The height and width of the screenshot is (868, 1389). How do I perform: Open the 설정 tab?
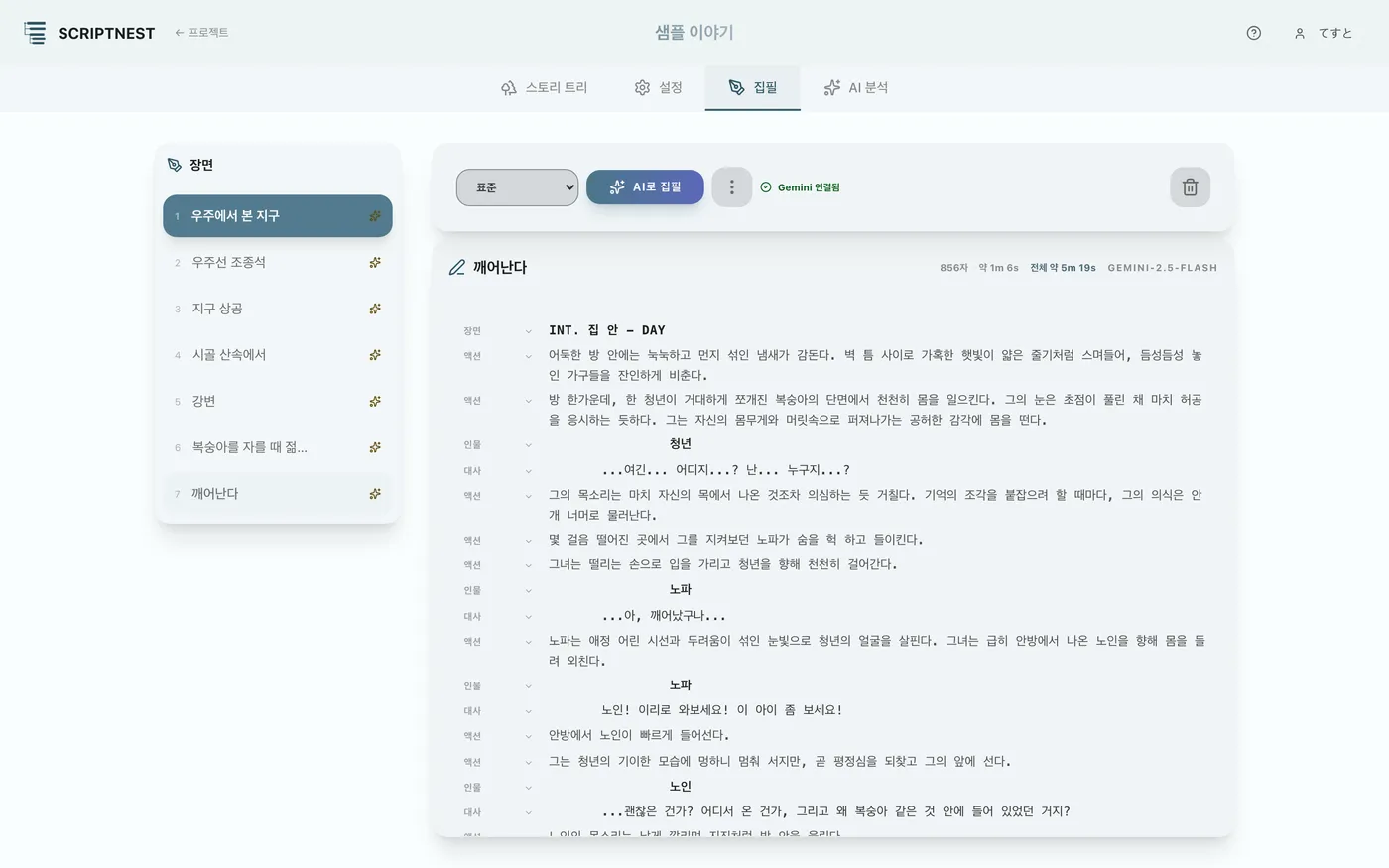click(x=658, y=87)
